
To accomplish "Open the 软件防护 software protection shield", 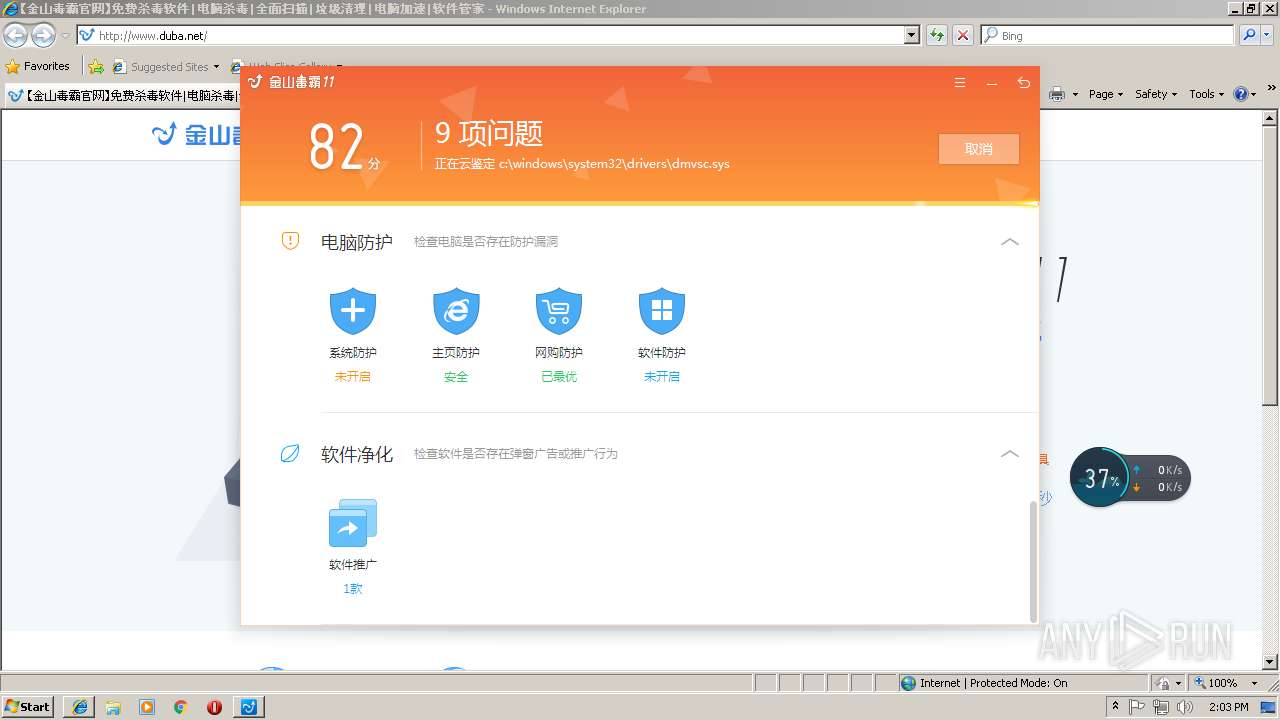I will pos(662,311).
